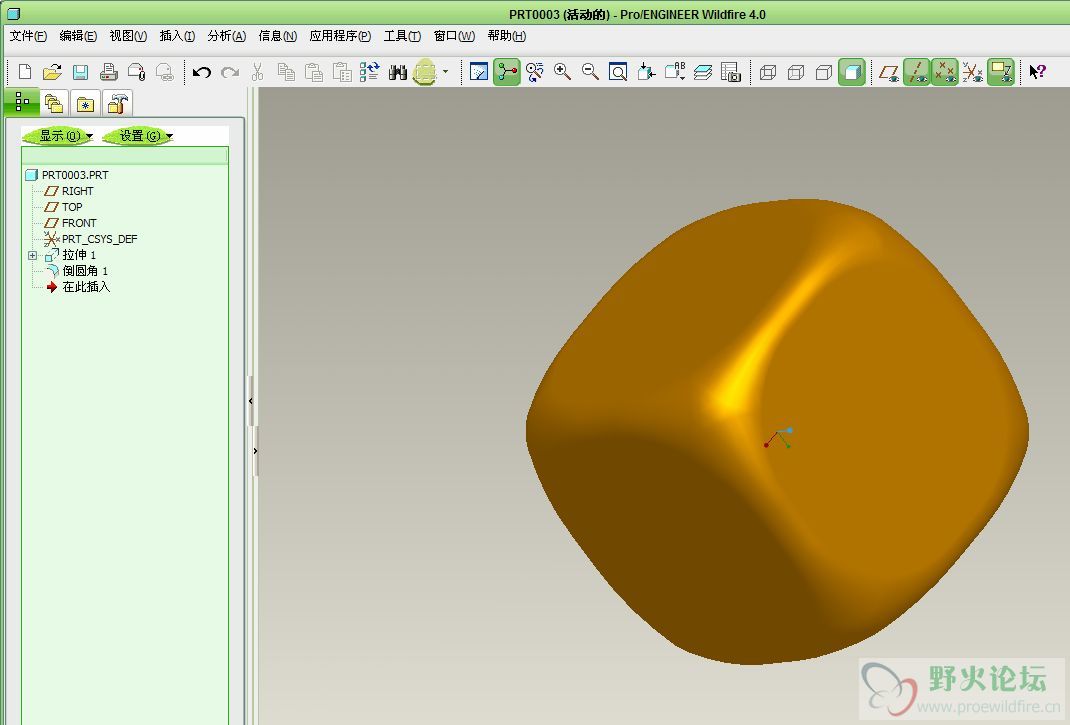Launch the view manager
Viewport: 1070px width, 725px height.
click(x=731, y=72)
